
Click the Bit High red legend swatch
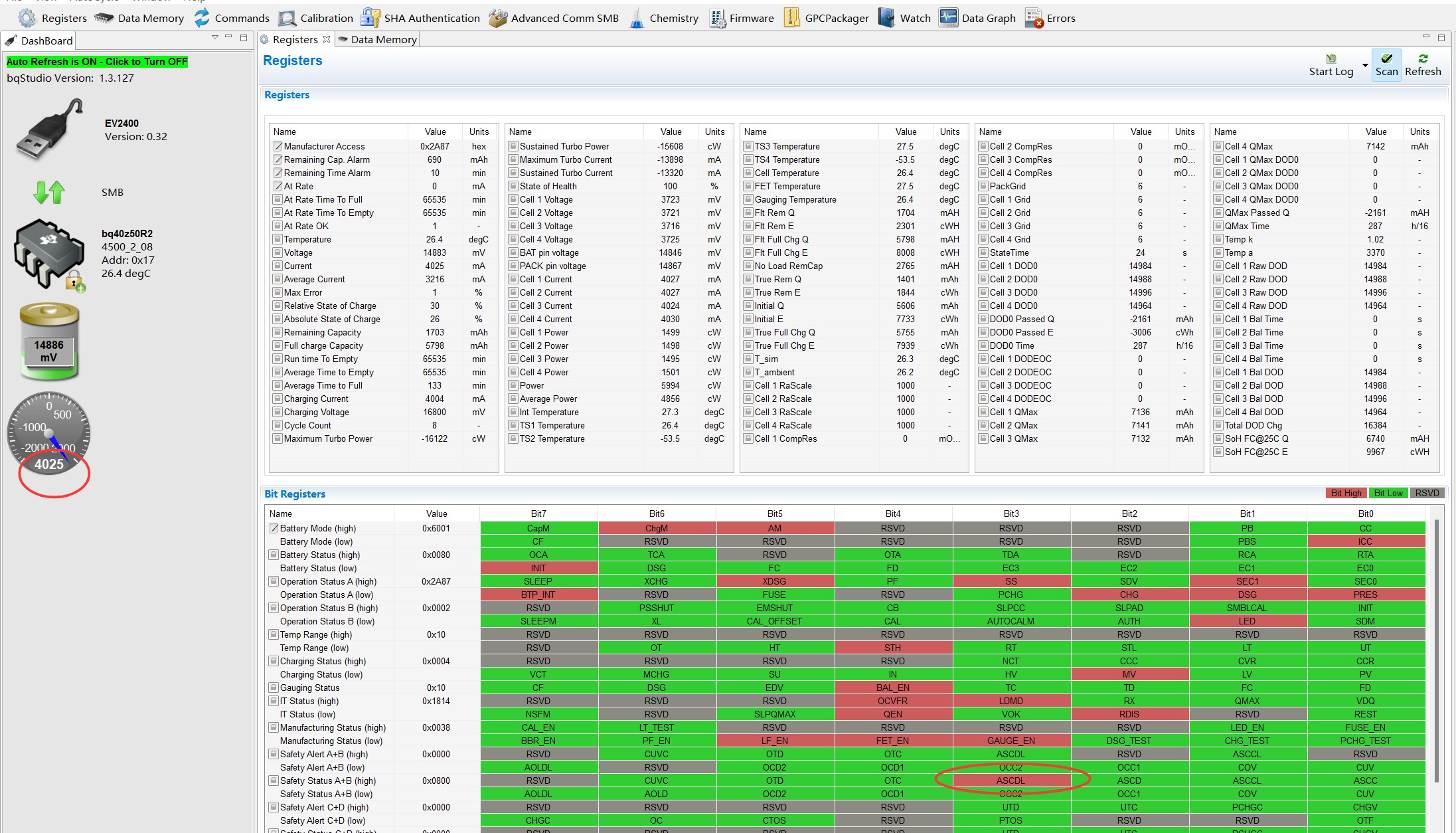[x=1345, y=493]
